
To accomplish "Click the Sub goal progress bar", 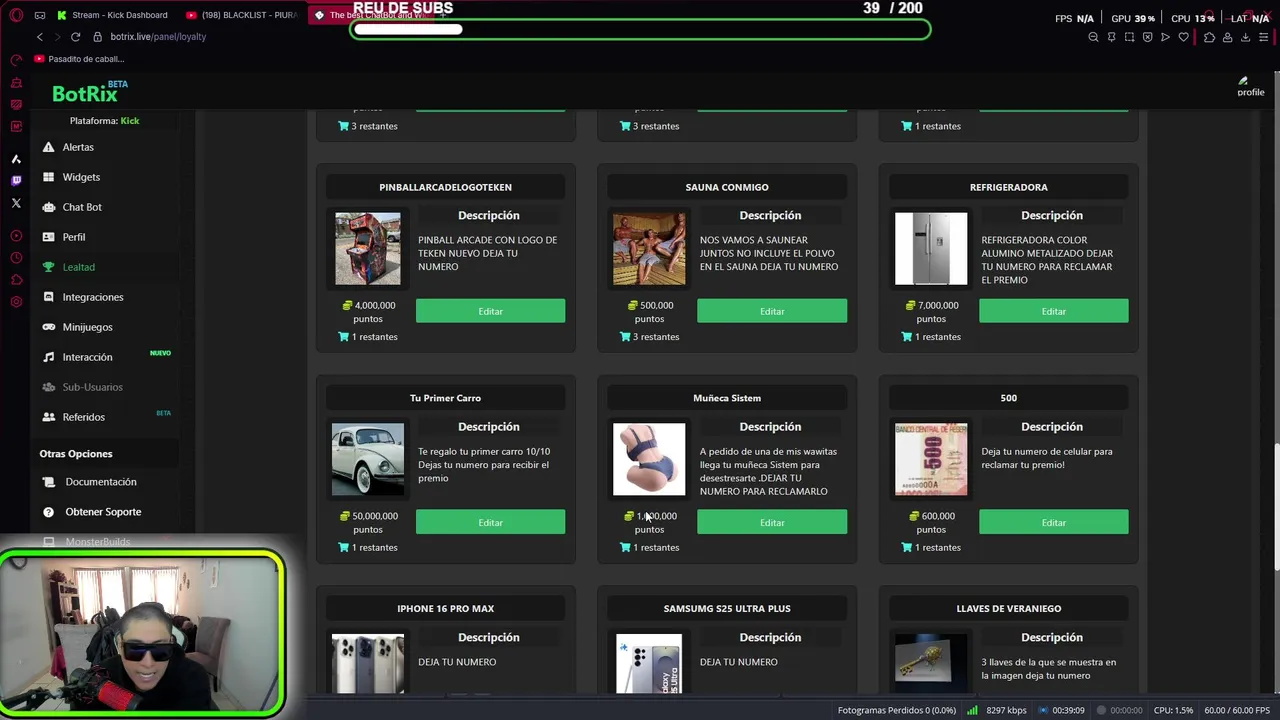I will point(640,29).
